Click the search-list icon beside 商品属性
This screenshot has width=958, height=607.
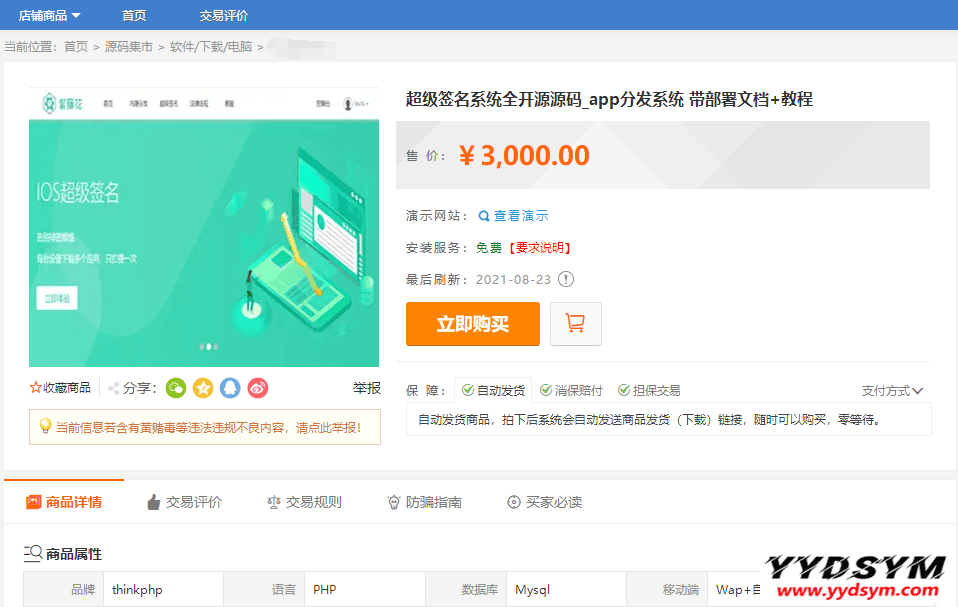33,553
